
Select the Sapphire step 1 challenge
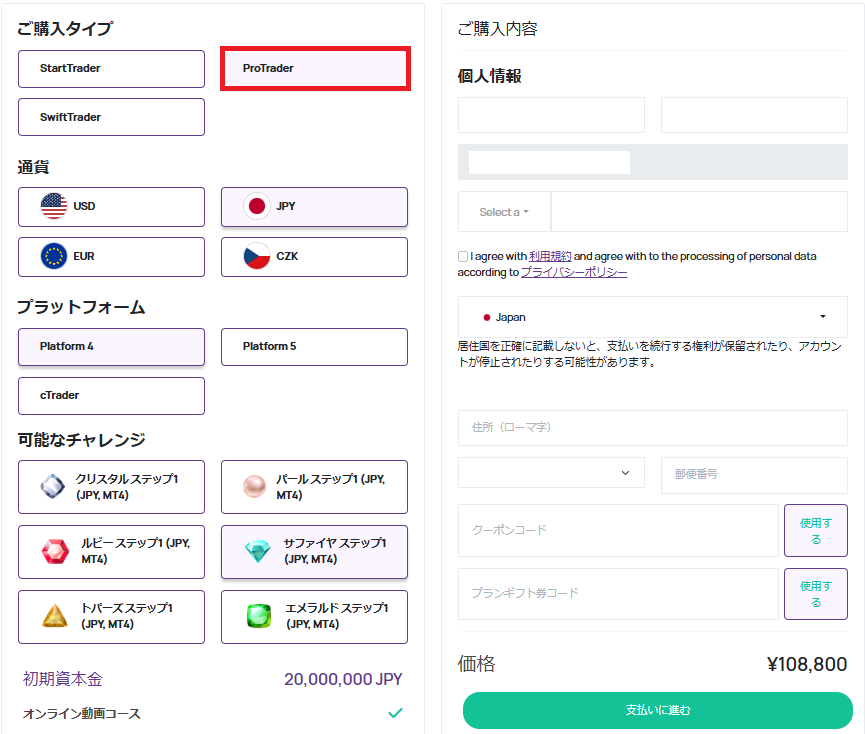(x=314, y=552)
